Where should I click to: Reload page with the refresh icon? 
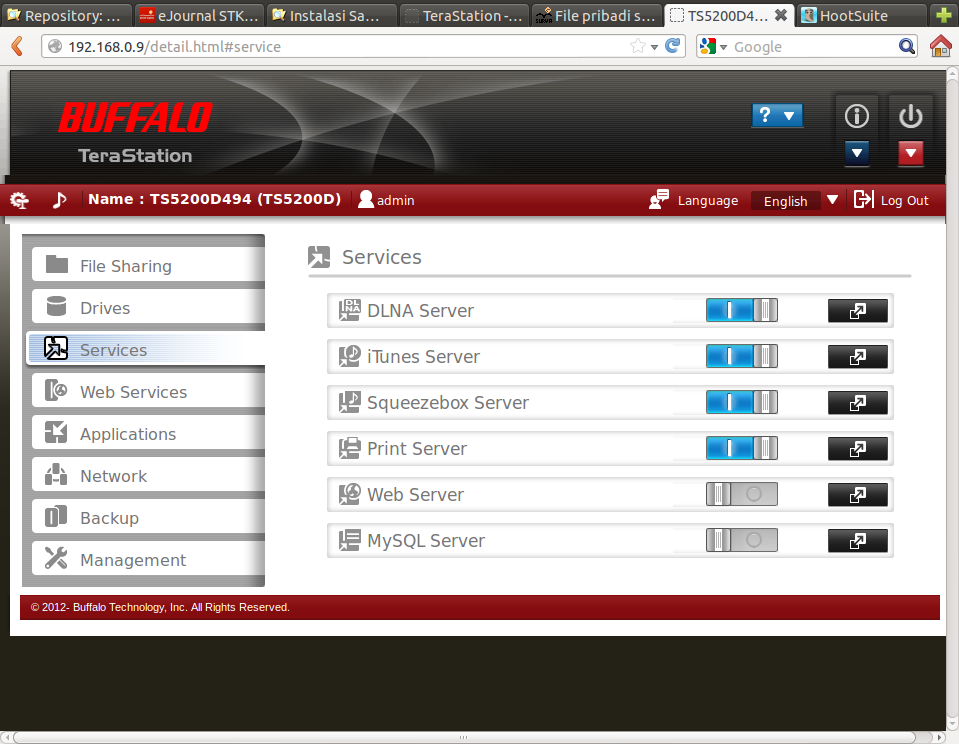(672, 46)
